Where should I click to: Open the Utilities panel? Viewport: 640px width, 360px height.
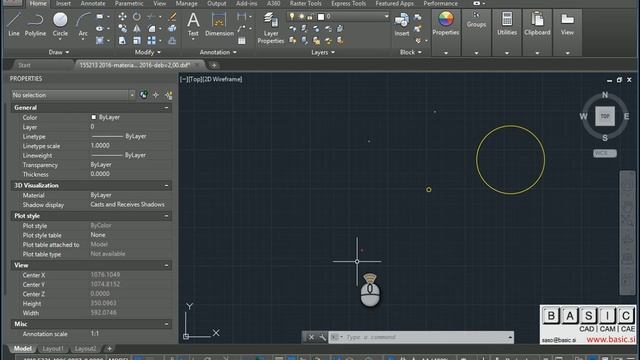click(507, 33)
